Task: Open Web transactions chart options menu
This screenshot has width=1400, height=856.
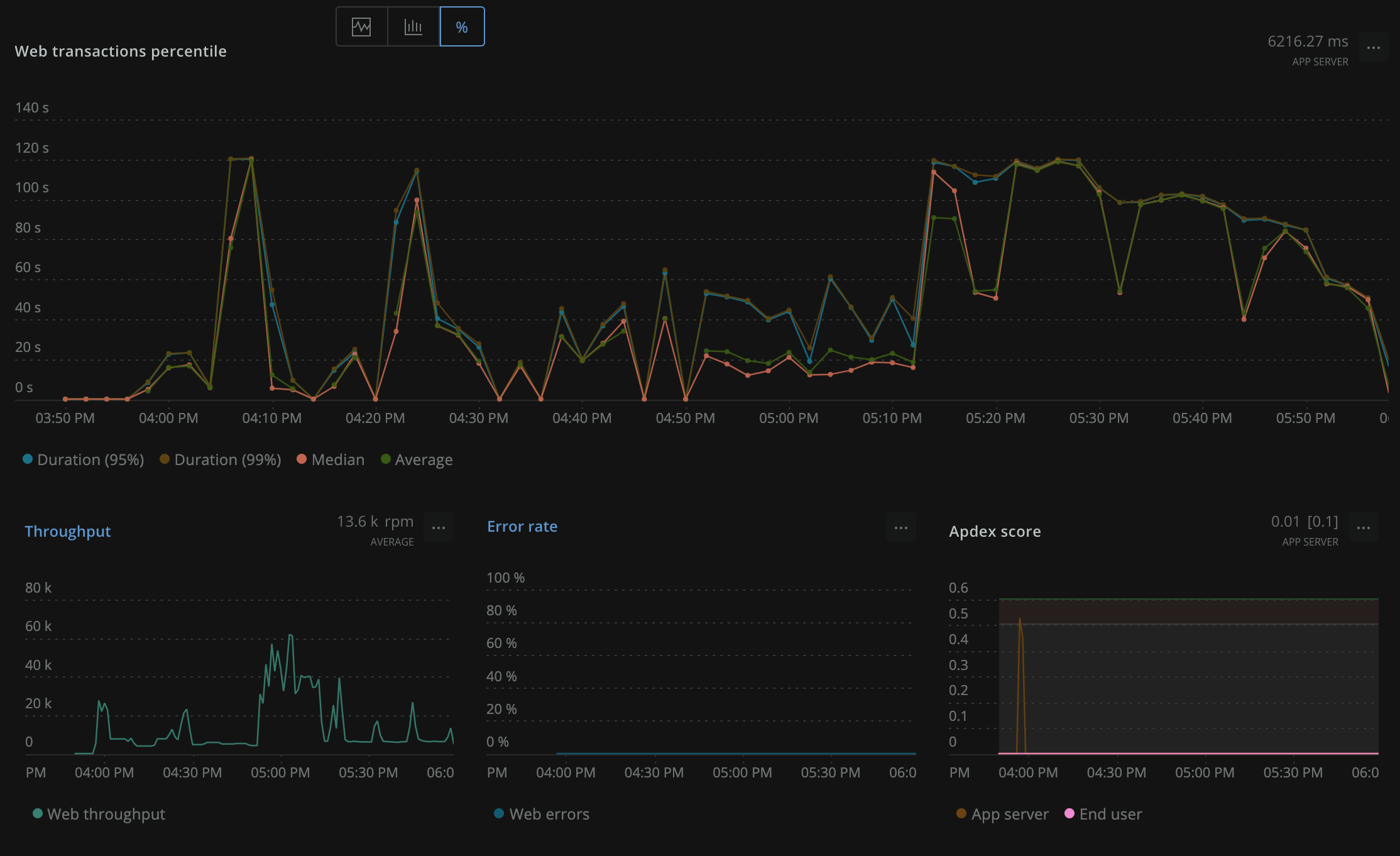Action: [1374, 48]
